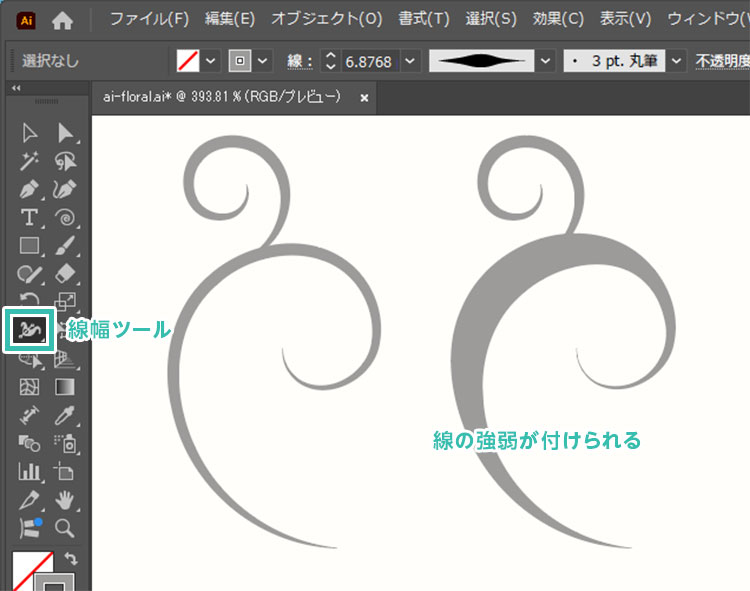
Task: Select the Gradient tool
Action: [x=65, y=386]
